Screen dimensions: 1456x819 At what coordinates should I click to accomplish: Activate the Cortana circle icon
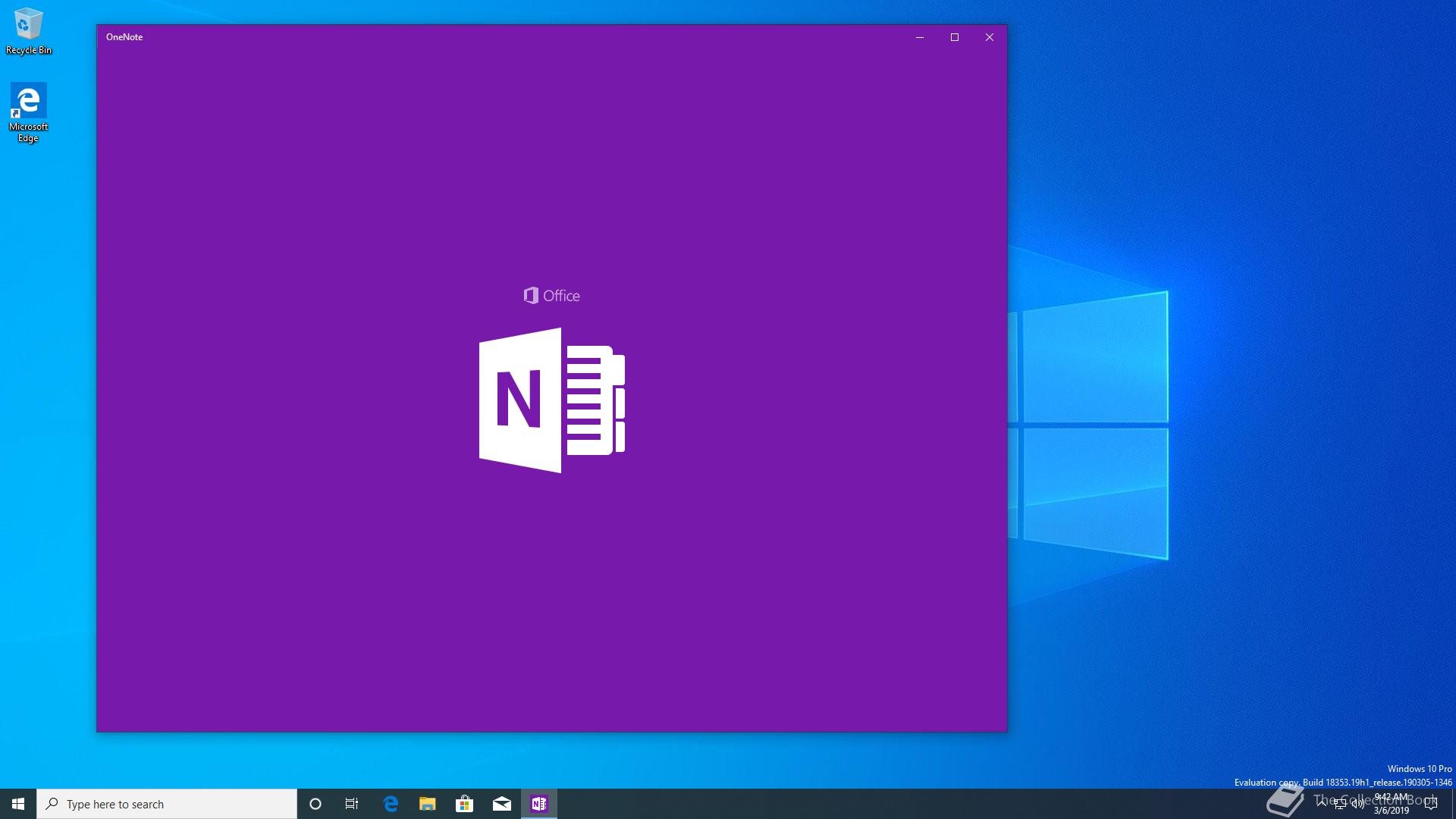pyautogui.click(x=315, y=804)
